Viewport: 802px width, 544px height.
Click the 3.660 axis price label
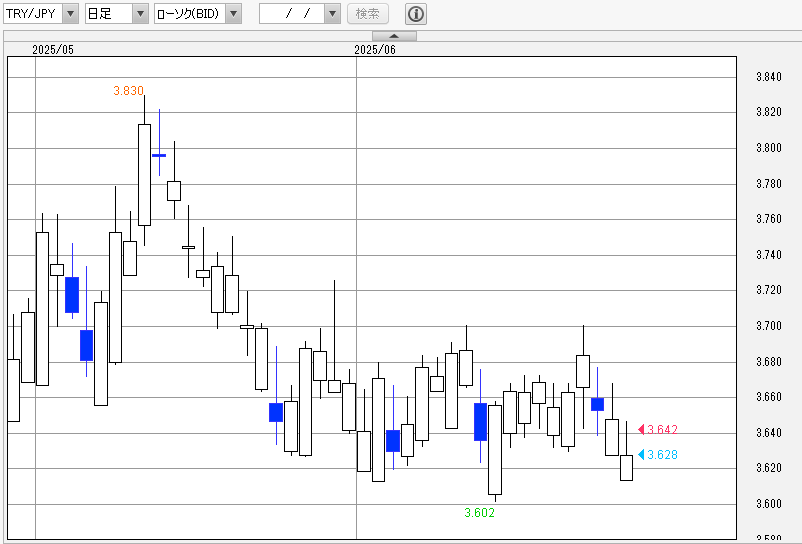click(x=769, y=397)
